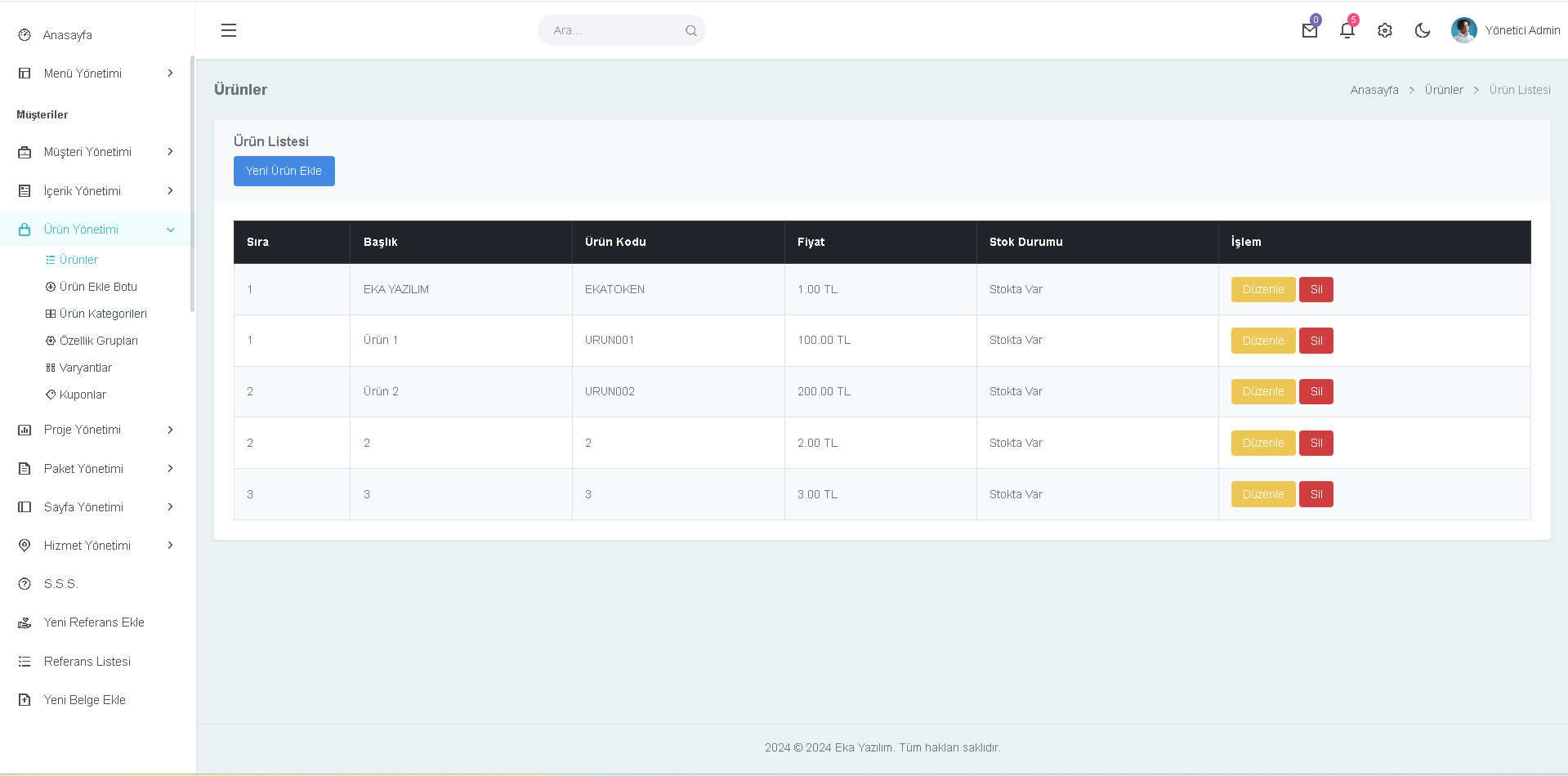1568x776 pixels.
Task: Click Sil for 3.00 TL row
Action: pos(1316,494)
